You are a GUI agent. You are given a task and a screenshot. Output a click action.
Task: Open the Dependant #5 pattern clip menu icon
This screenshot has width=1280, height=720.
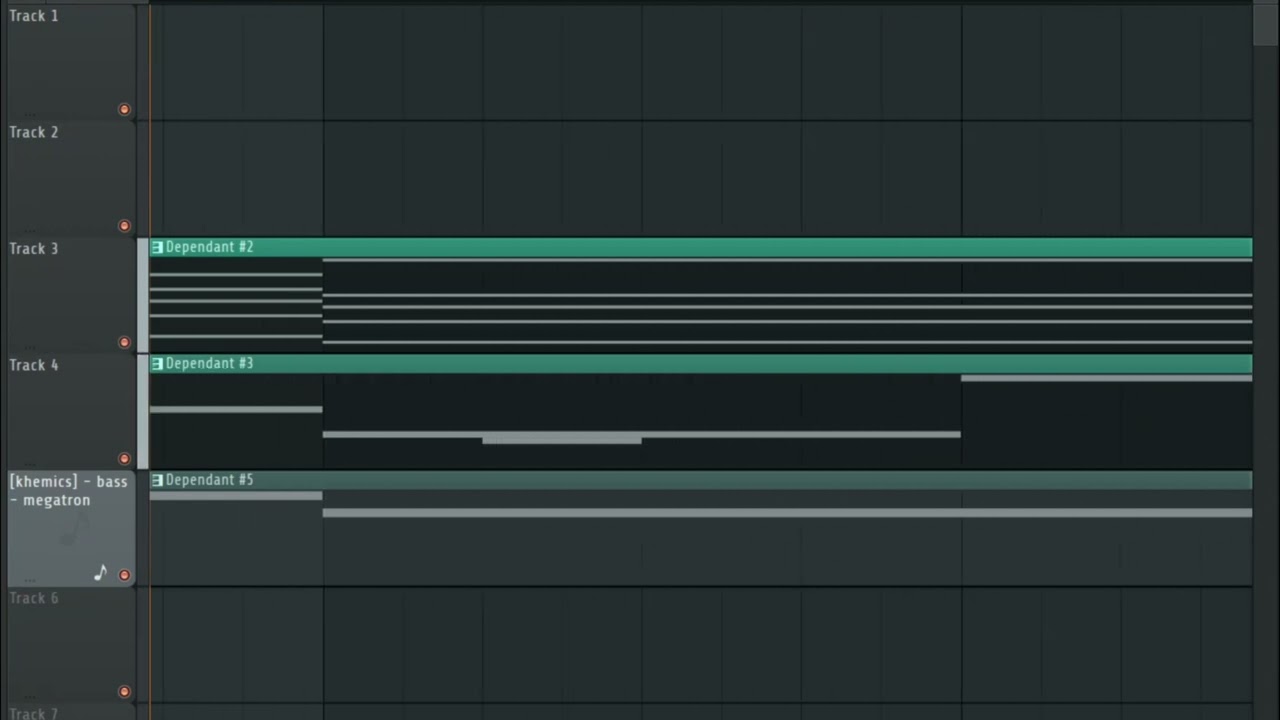tap(157, 480)
